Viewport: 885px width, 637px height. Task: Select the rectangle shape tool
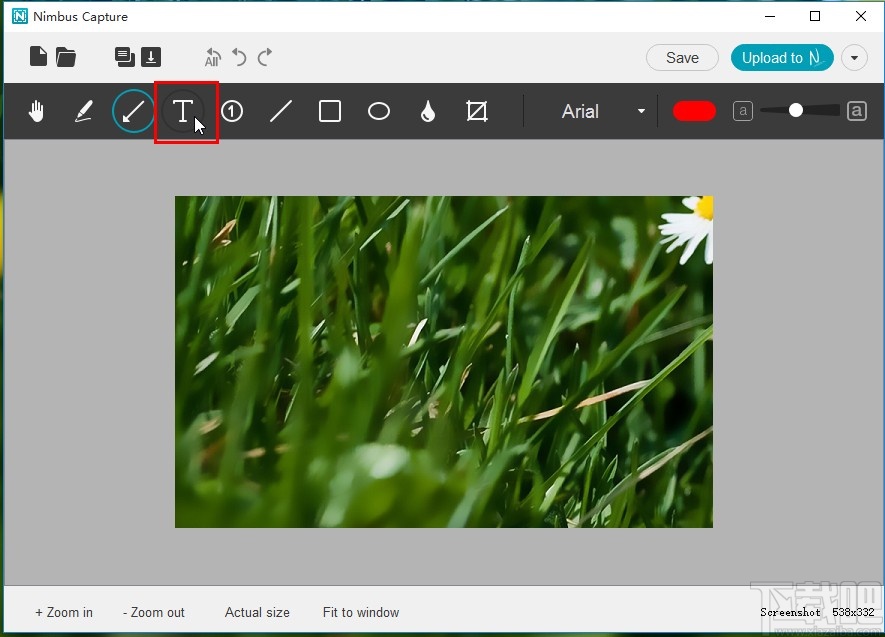330,111
